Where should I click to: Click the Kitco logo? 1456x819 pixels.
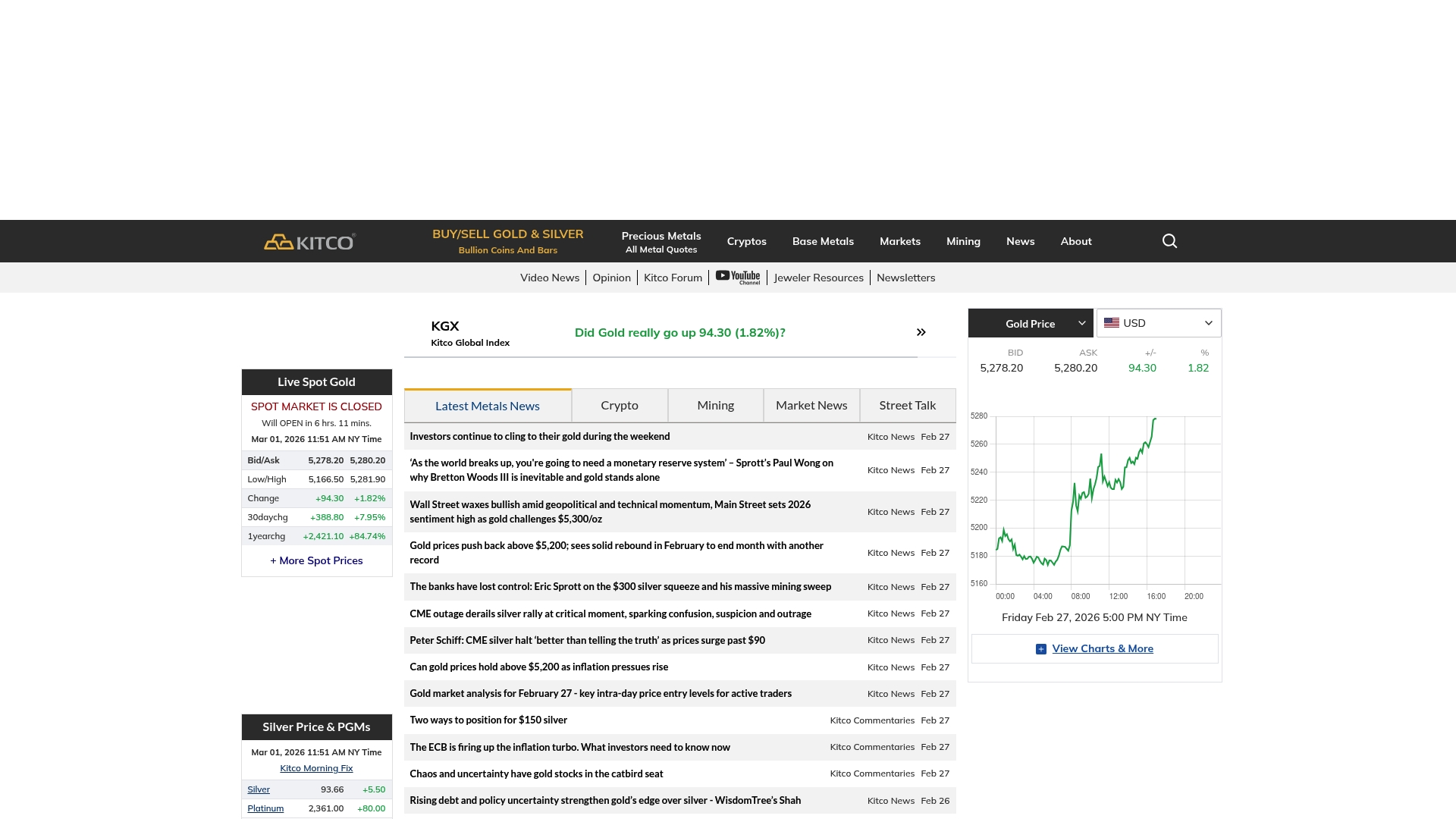point(309,241)
